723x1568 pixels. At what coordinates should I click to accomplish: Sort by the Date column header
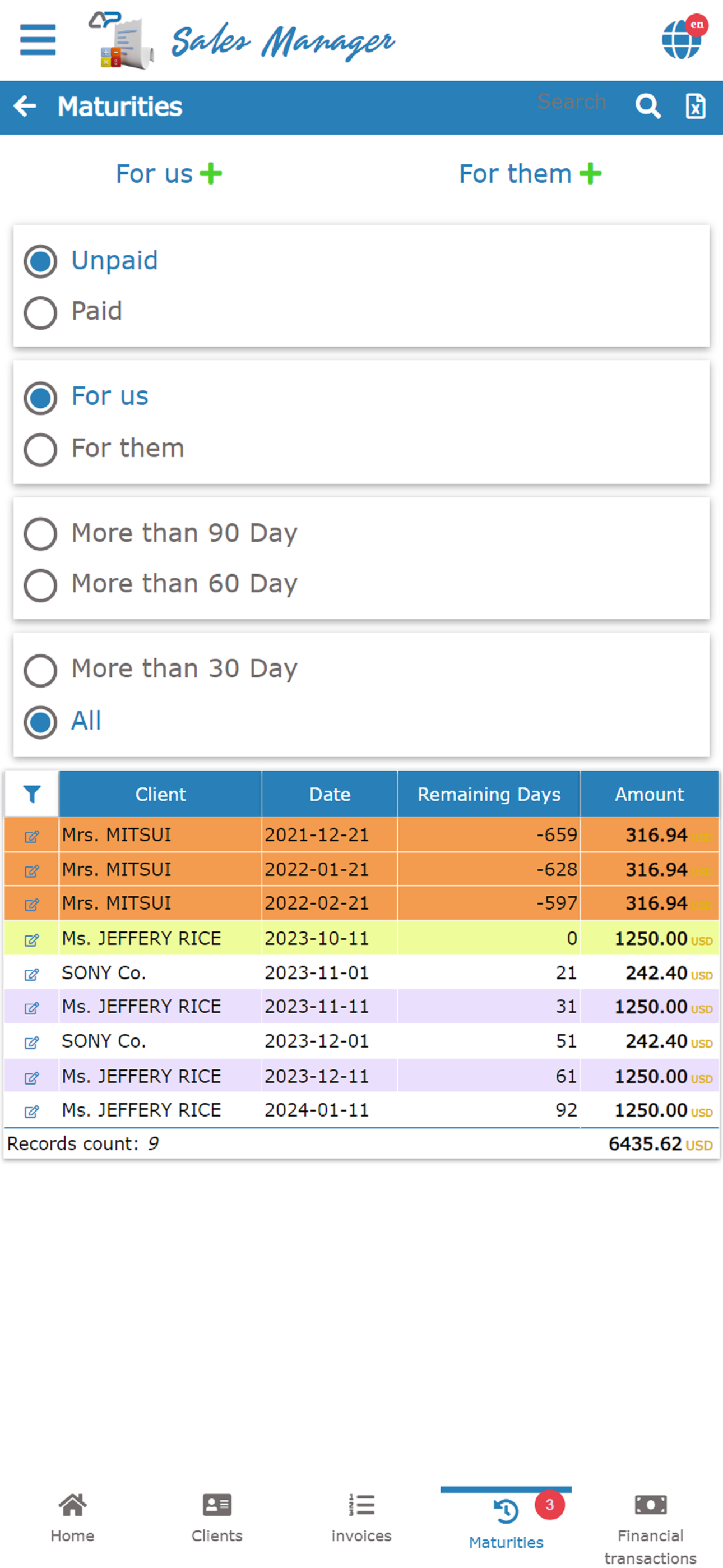point(329,794)
